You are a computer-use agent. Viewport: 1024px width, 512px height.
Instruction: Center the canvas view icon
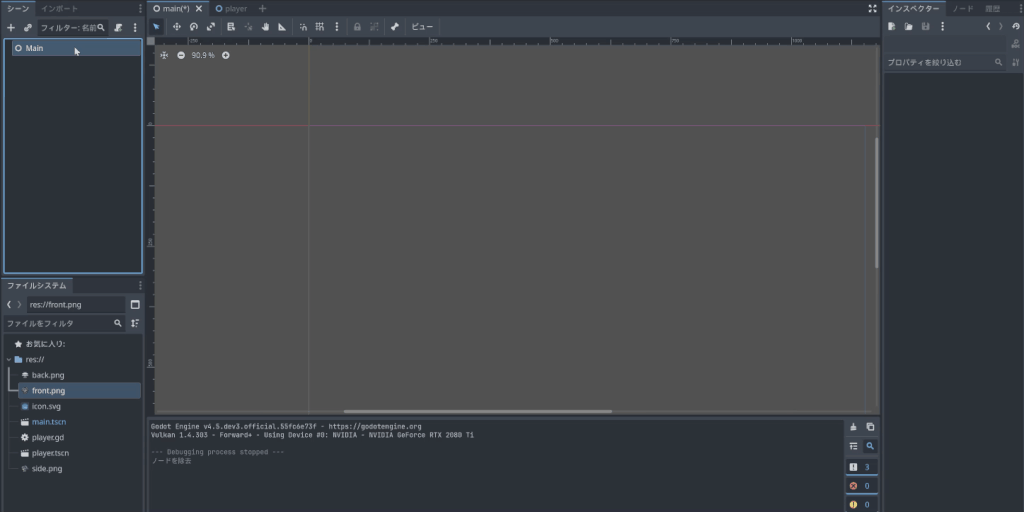[x=164, y=56]
